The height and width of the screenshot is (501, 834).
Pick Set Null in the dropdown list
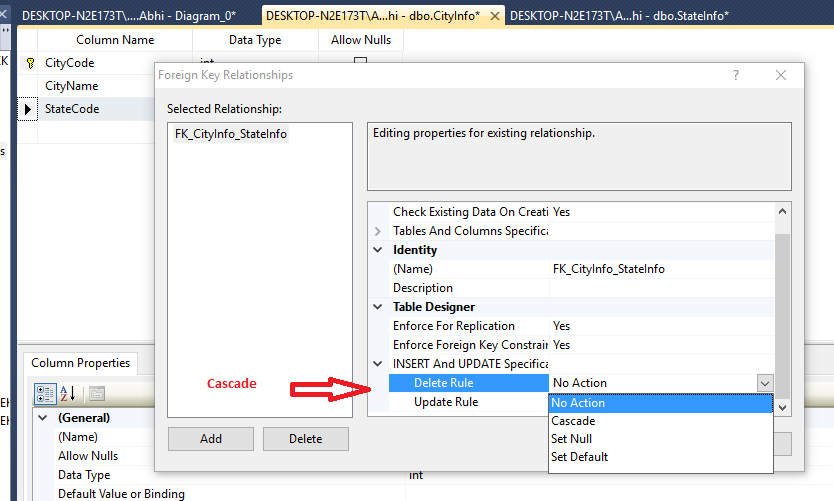571,439
